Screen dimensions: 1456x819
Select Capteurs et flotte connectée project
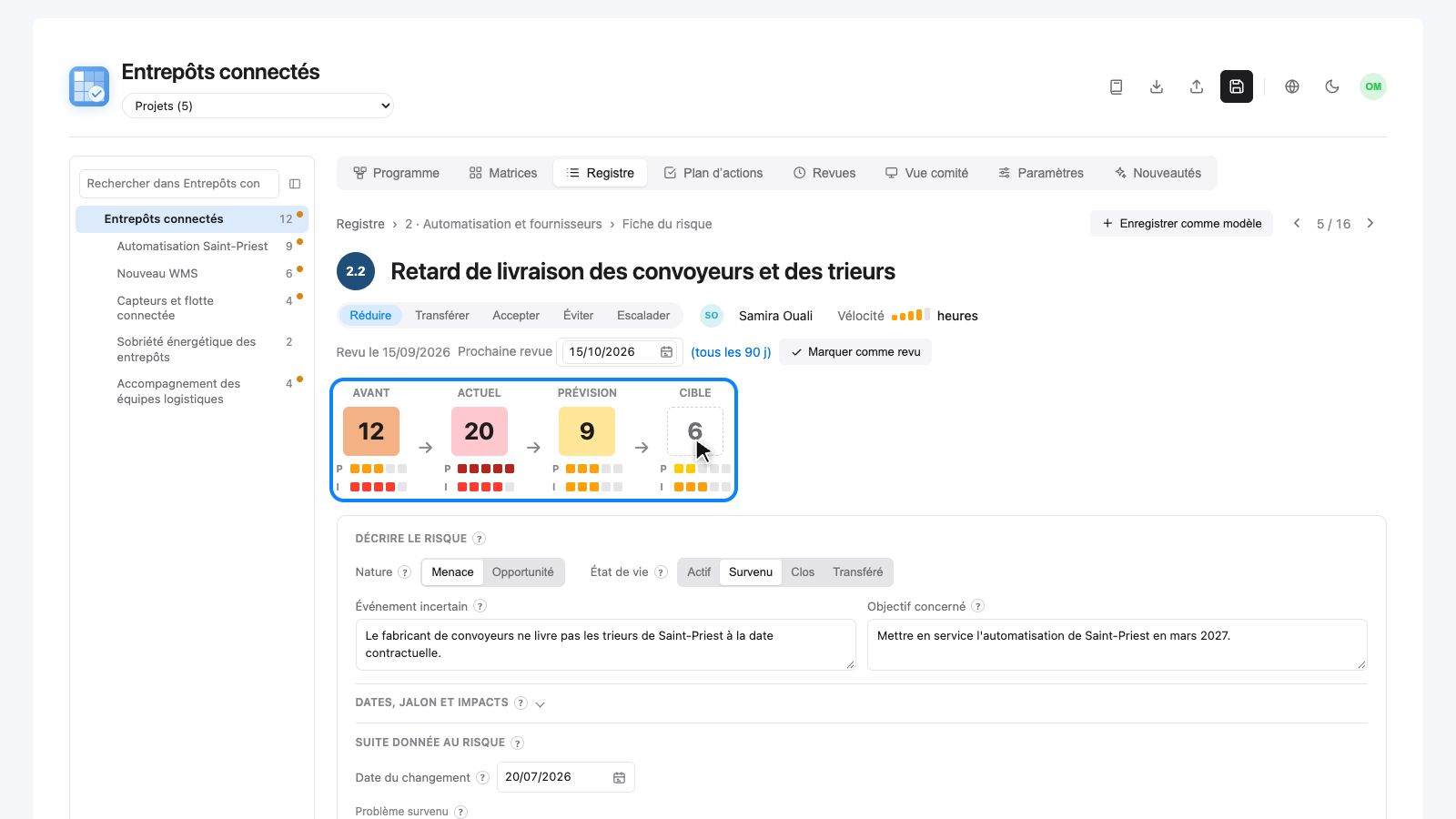click(192, 308)
